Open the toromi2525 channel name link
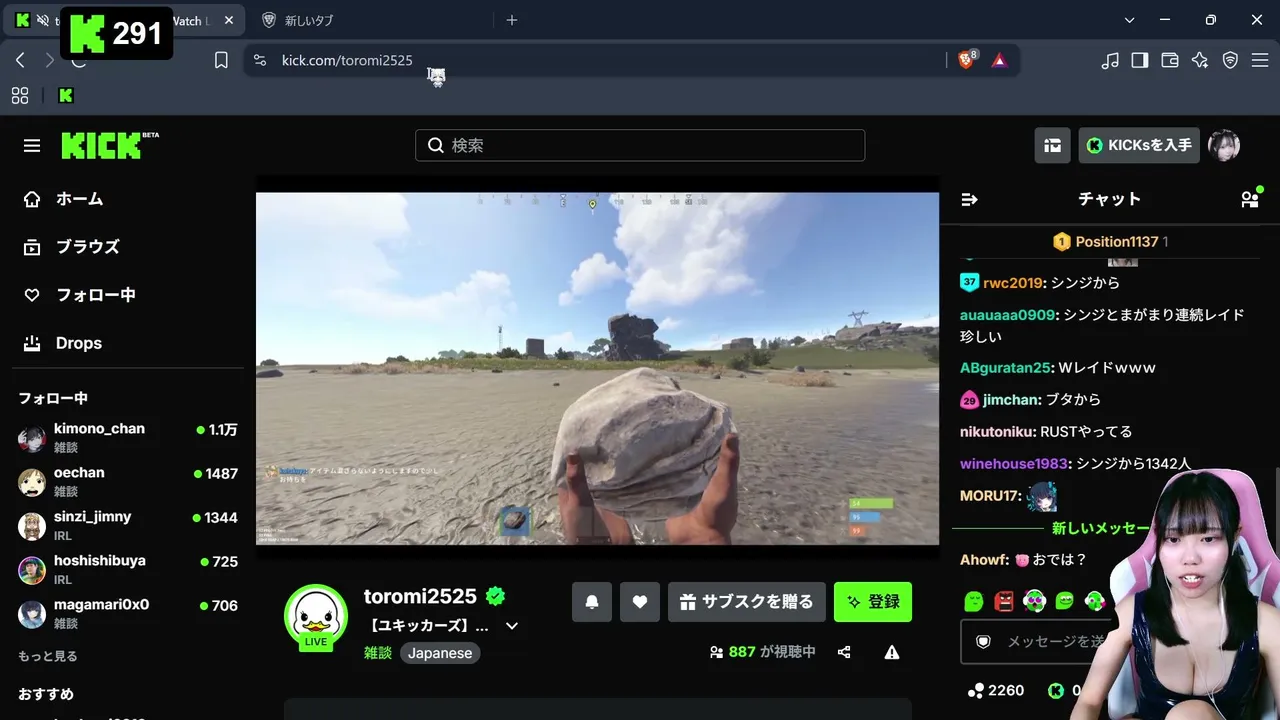This screenshot has width=1280, height=720. coord(420,597)
